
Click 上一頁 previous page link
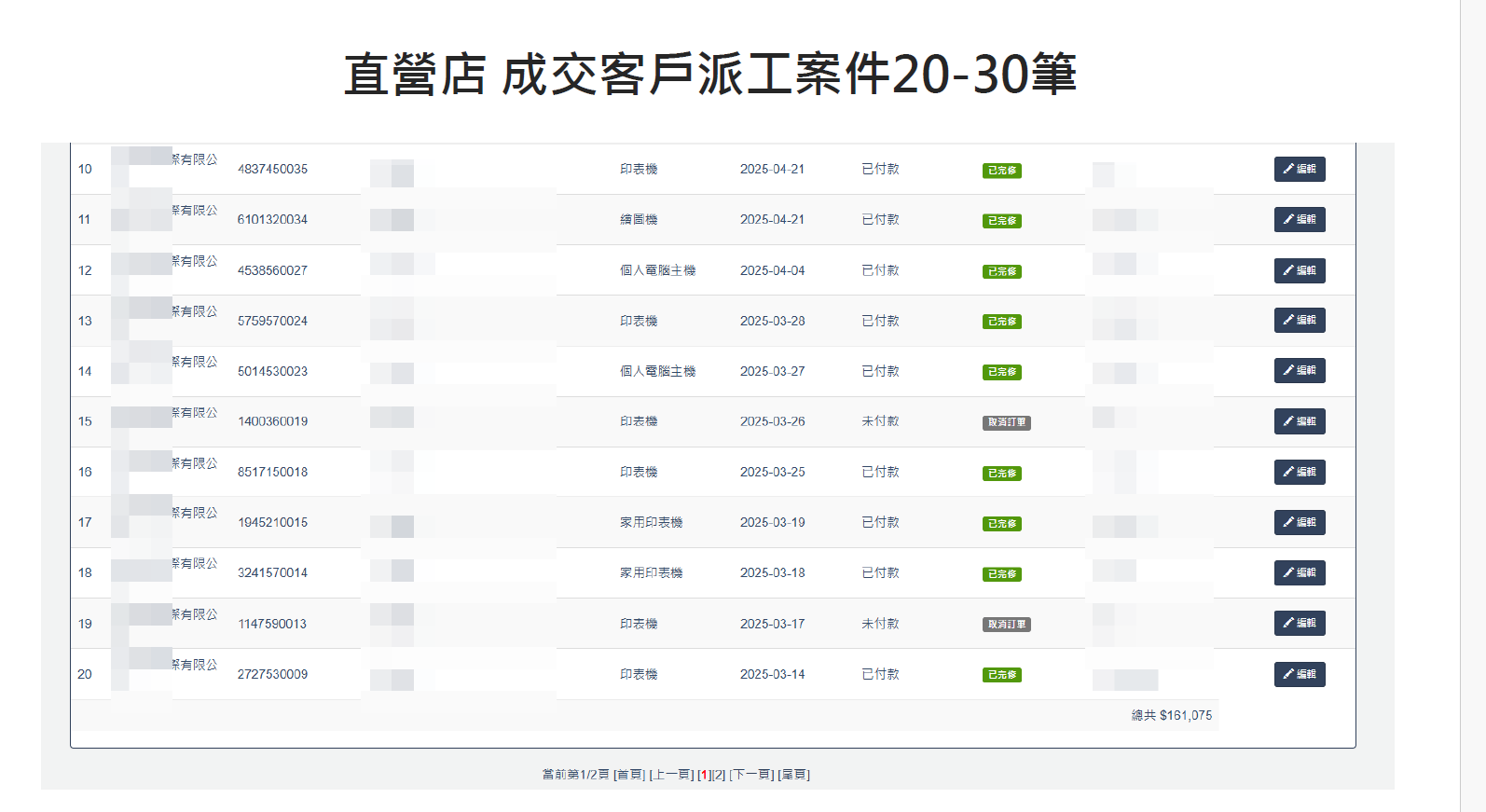tap(671, 775)
